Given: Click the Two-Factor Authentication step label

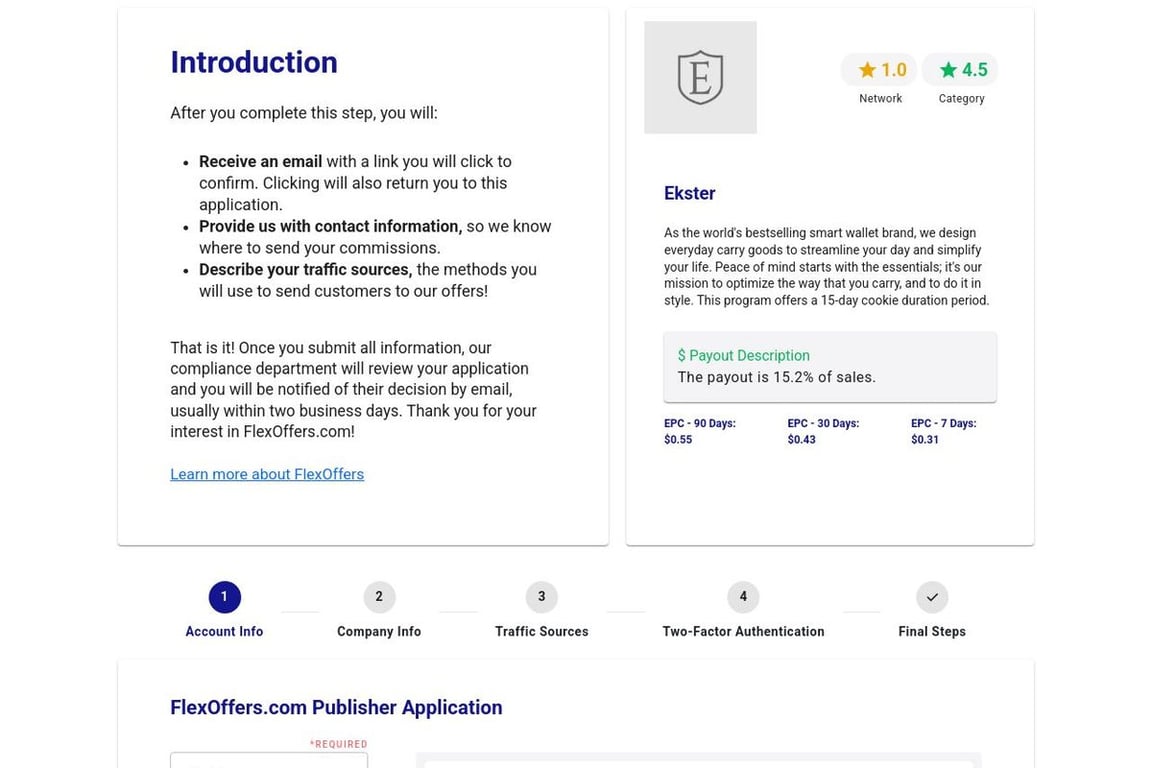Looking at the screenshot, I should pyautogui.click(x=743, y=631).
